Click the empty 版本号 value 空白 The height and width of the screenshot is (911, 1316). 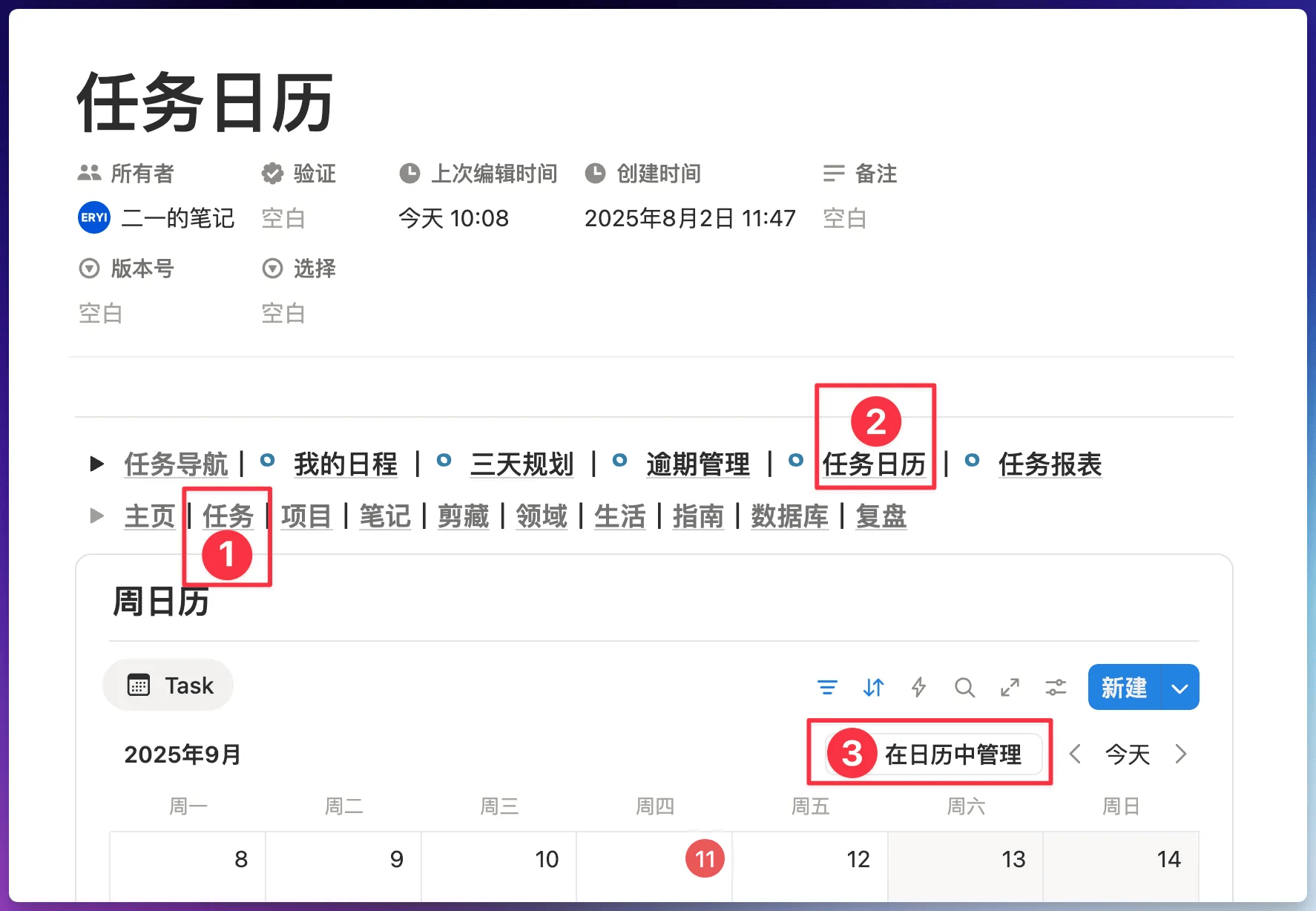pyautogui.click(x=101, y=313)
